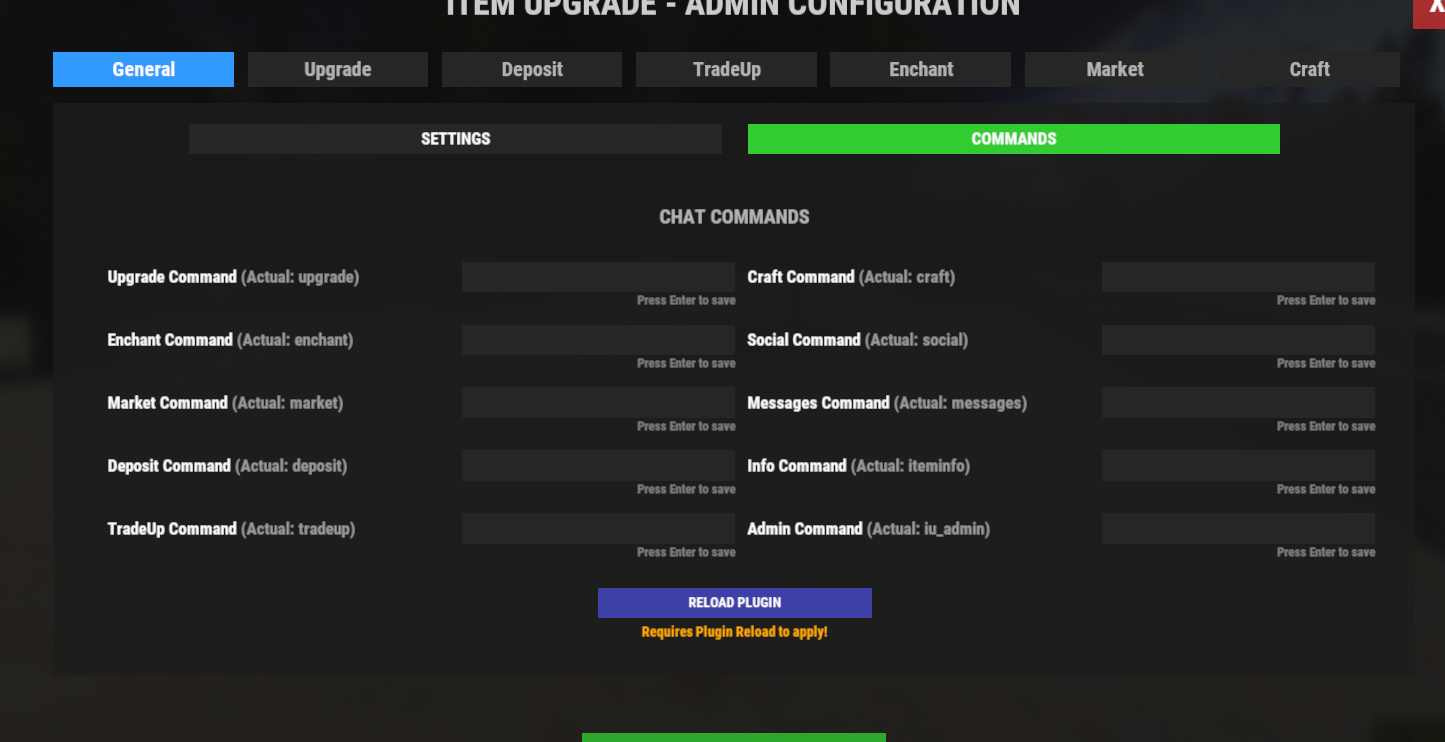Focus the Enchant Command text box
This screenshot has width=1445, height=742.
(598, 340)
